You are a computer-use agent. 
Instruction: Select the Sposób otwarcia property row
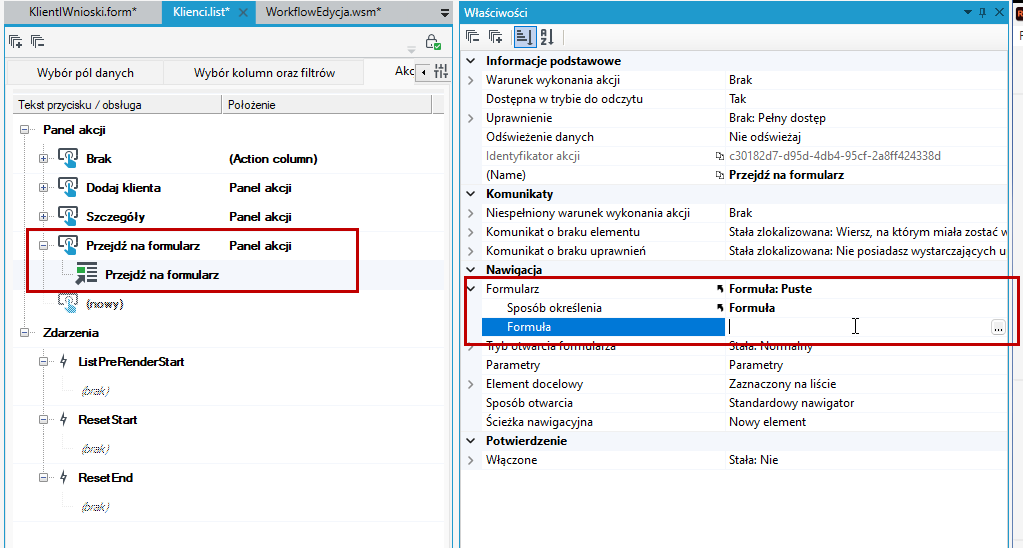(x=744, y=403)
